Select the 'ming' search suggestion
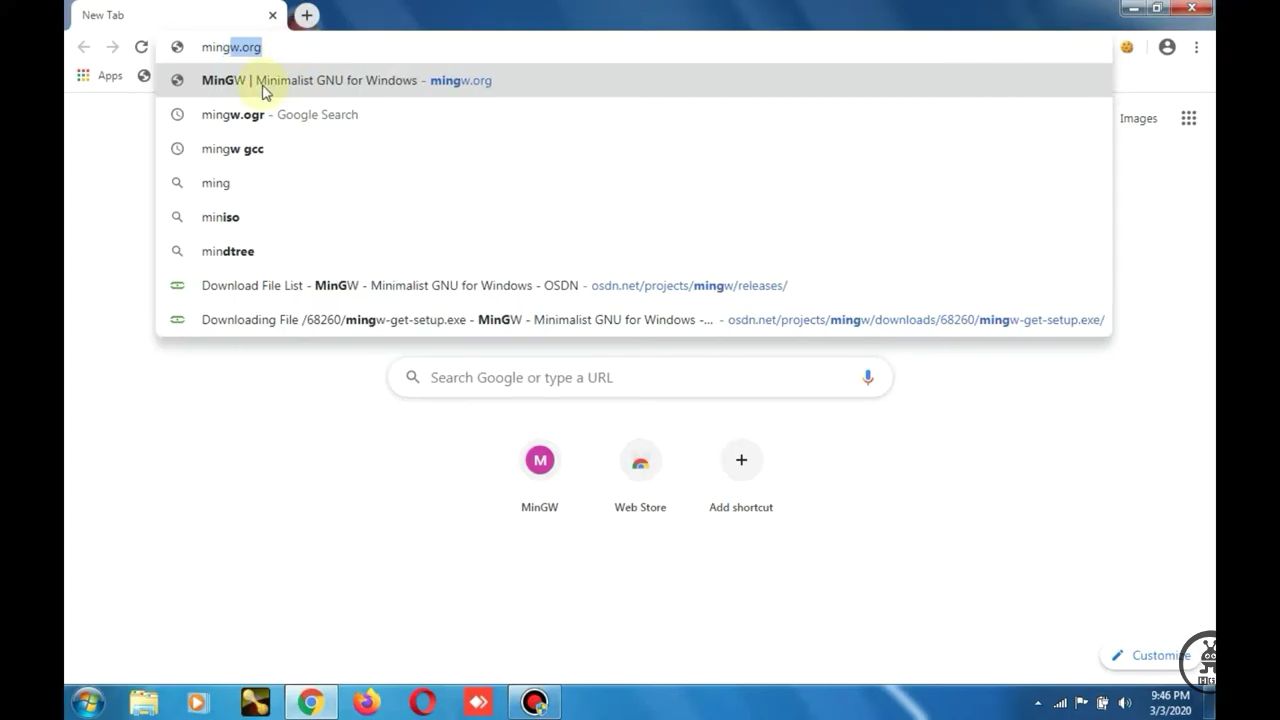1280x720 pixels. [634, 183]
